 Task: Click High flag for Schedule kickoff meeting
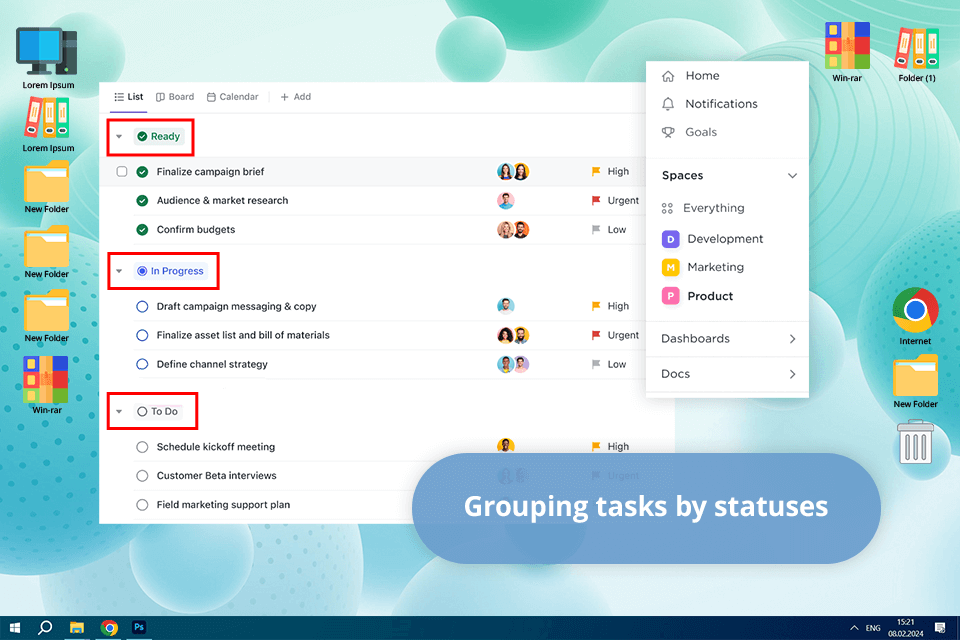[596, 446]
